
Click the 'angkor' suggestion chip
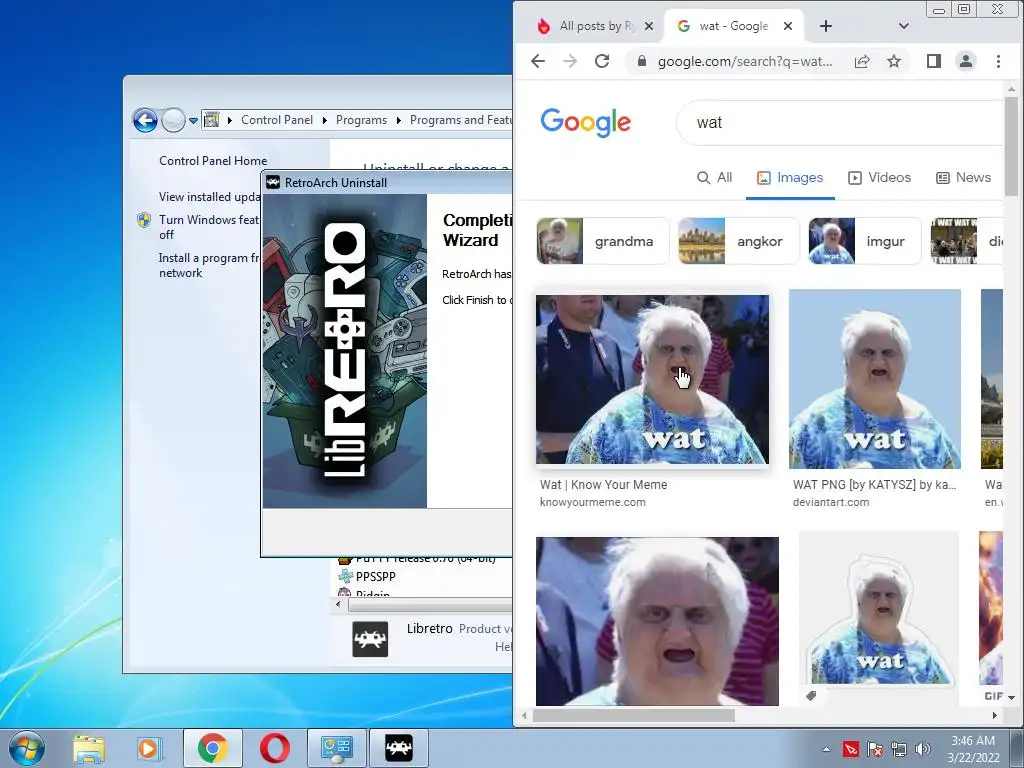[739, 241]
